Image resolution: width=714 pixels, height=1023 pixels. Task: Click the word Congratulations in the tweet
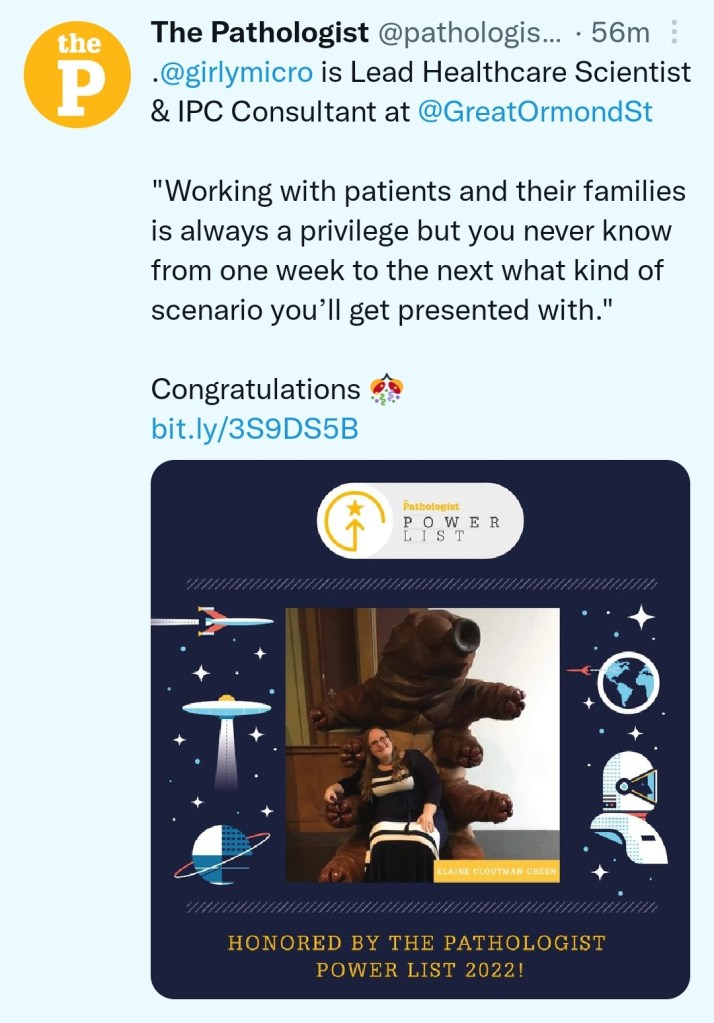[255, 389]
